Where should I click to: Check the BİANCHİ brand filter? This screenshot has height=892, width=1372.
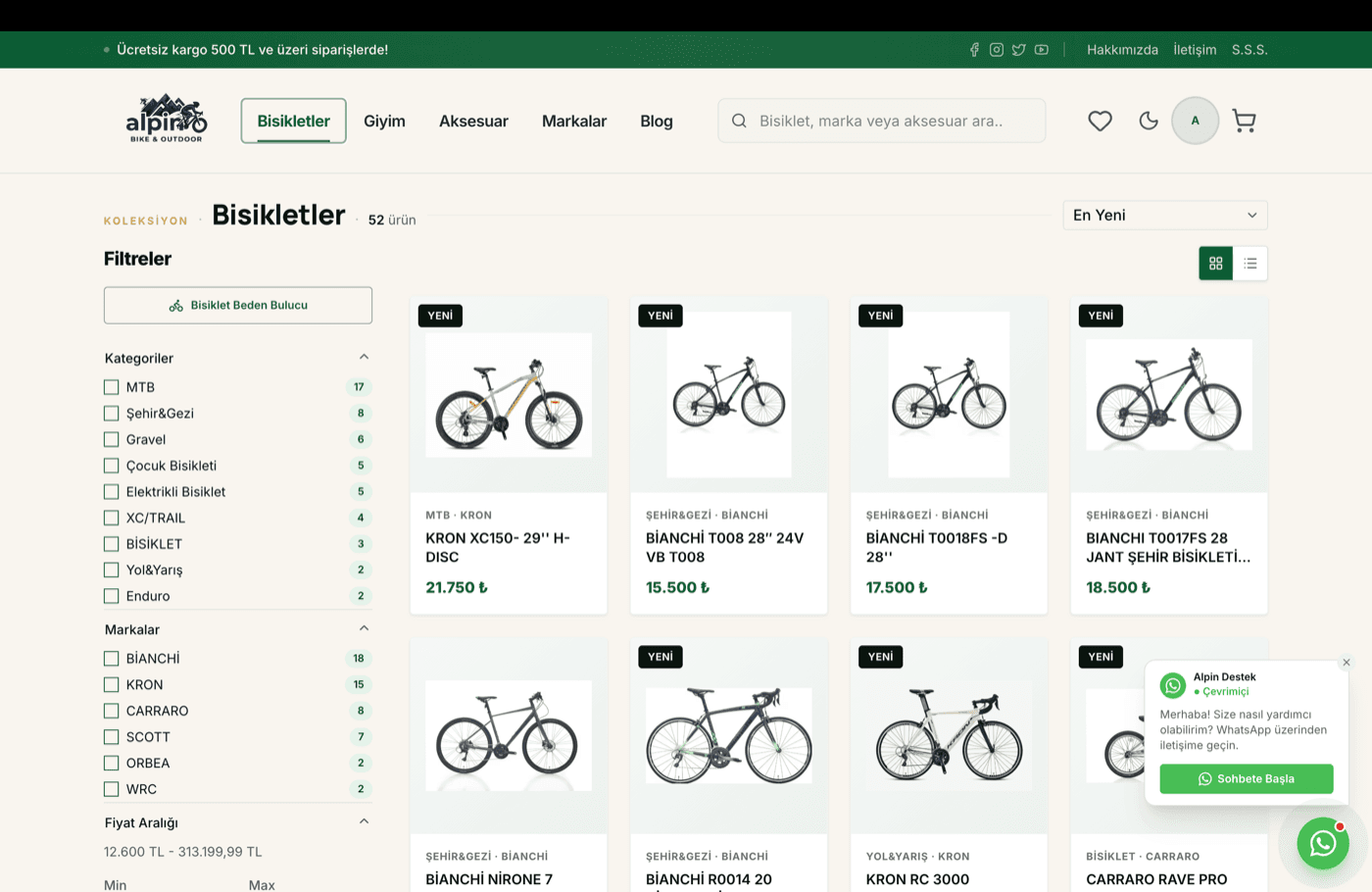(x=112, y=659)
